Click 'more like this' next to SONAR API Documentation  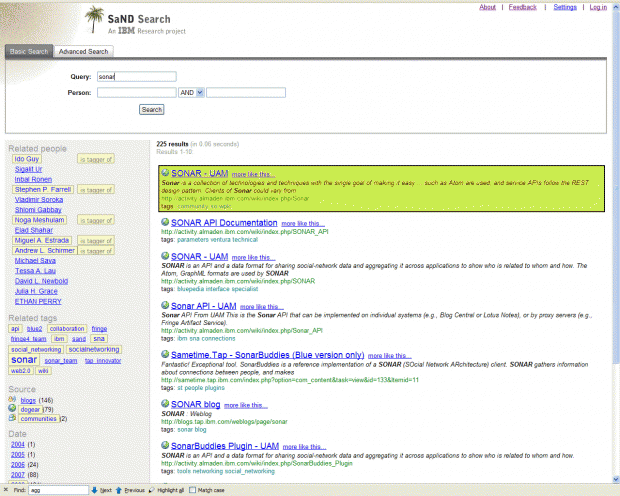coord(303,224)
